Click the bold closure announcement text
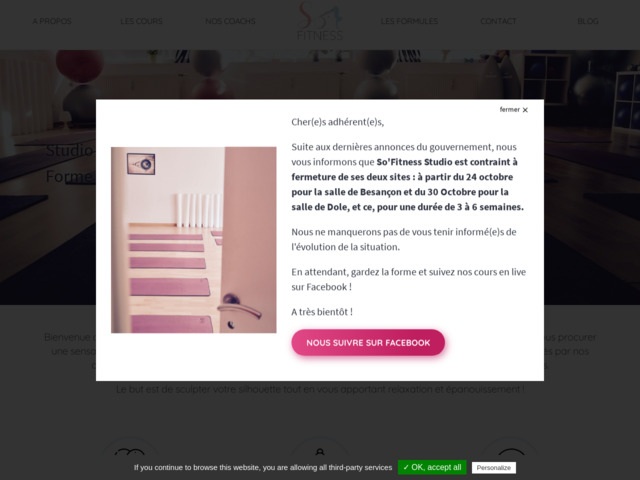 pos(407,184)
